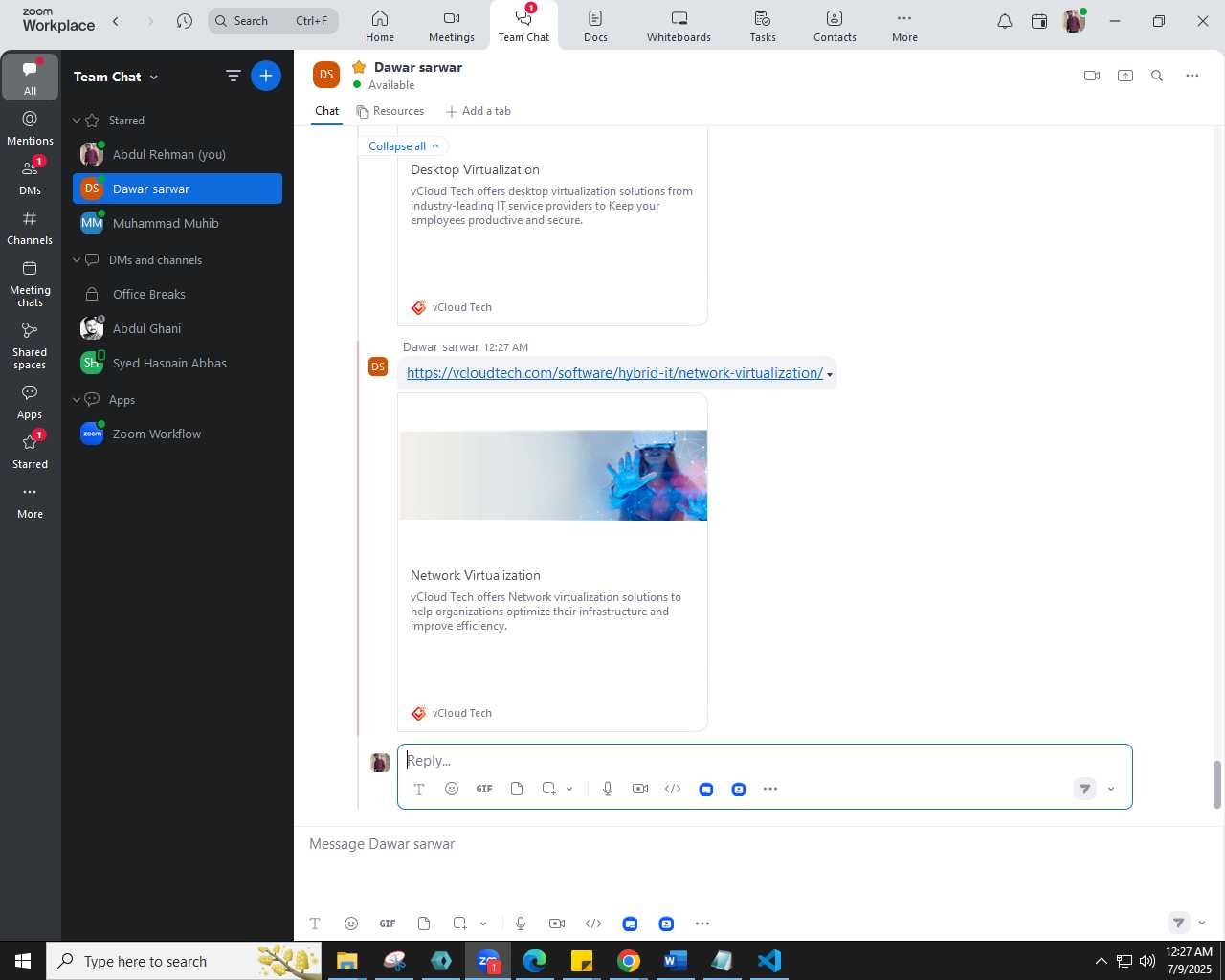Screen dimensions: 1225x980
Task: Select the All chats sidebar icon
Action: click(30, 78)
